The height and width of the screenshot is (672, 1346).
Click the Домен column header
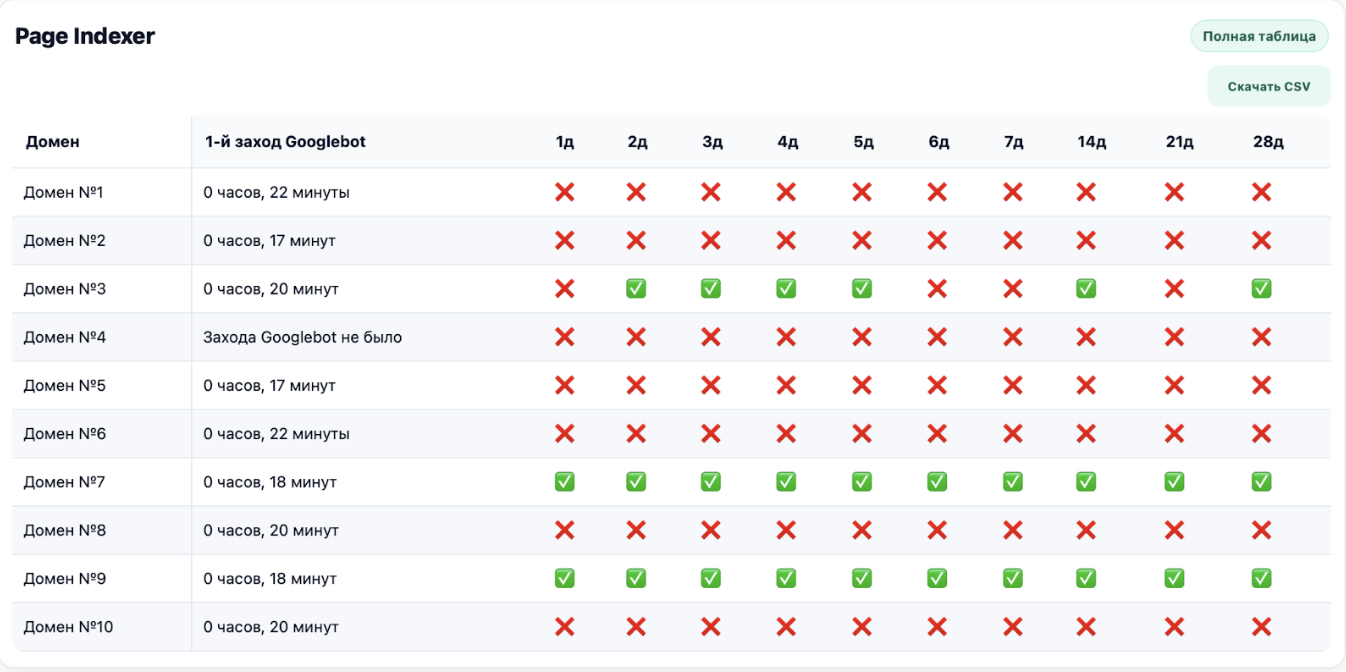[x=53, y=142]
